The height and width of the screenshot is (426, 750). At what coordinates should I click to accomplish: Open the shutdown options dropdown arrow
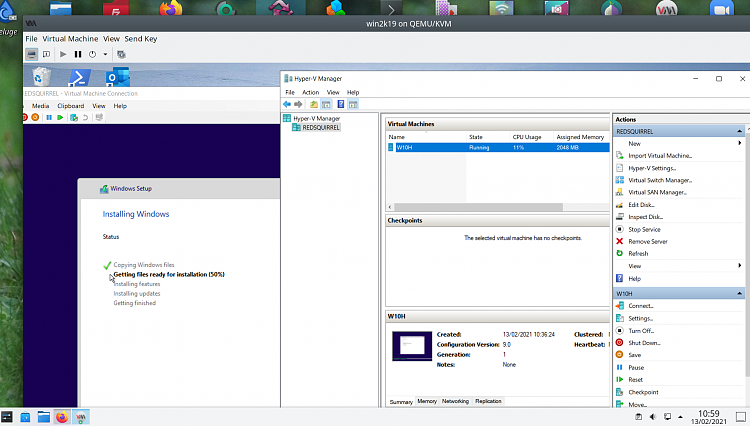[105, 55]
